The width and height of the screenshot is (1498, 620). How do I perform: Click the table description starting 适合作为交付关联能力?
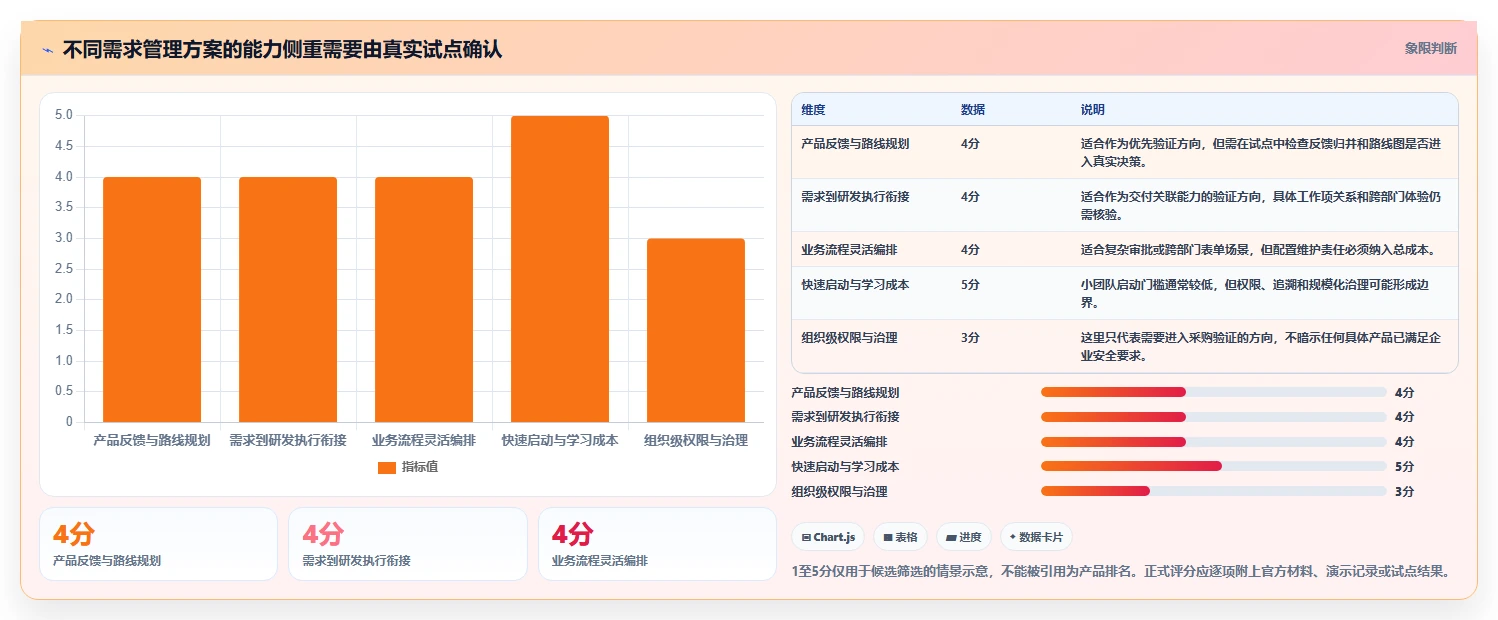pyautogui.click(x=1260, y=205)
